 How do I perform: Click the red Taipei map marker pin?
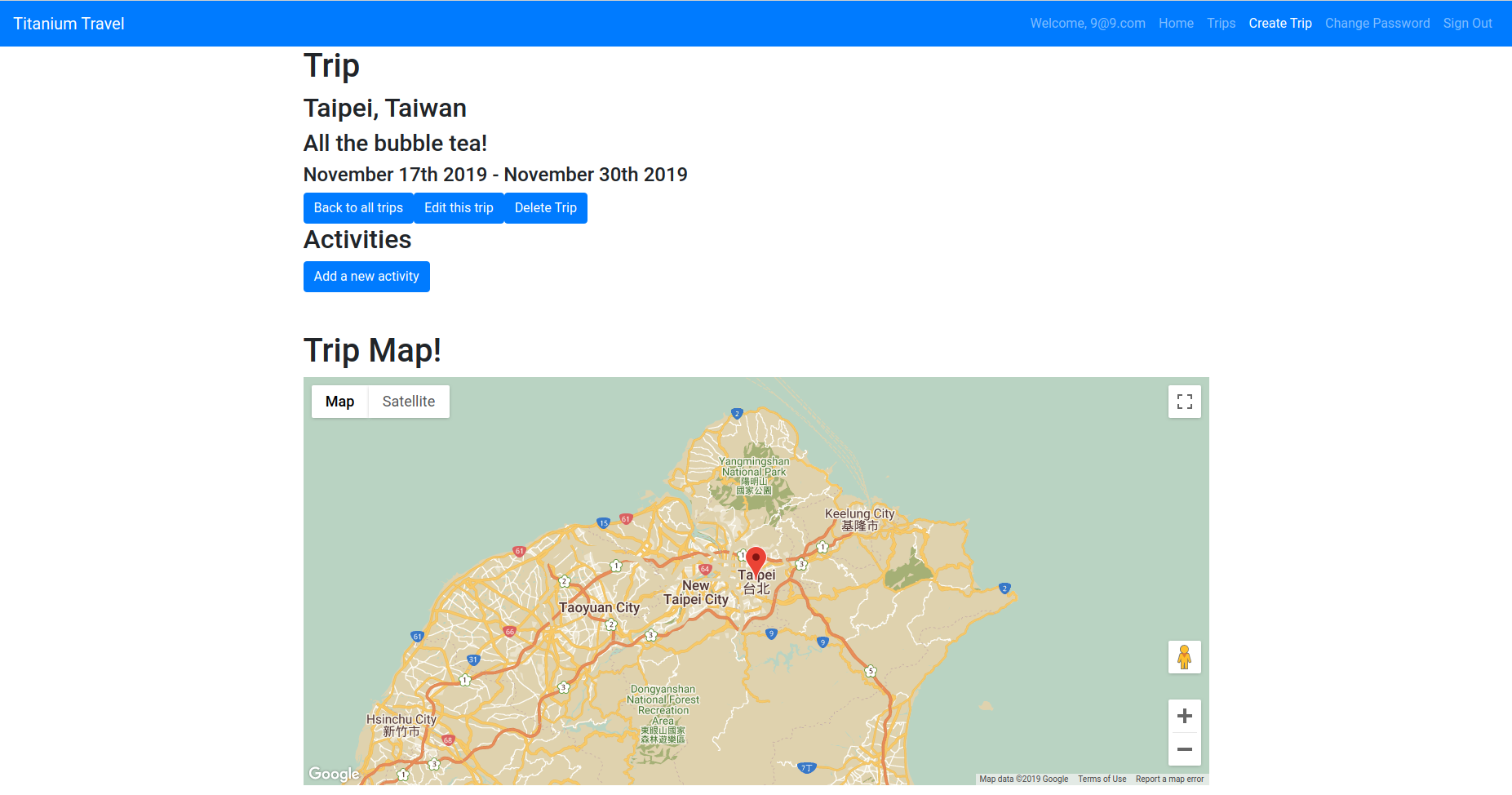click(x=756, y=561)
